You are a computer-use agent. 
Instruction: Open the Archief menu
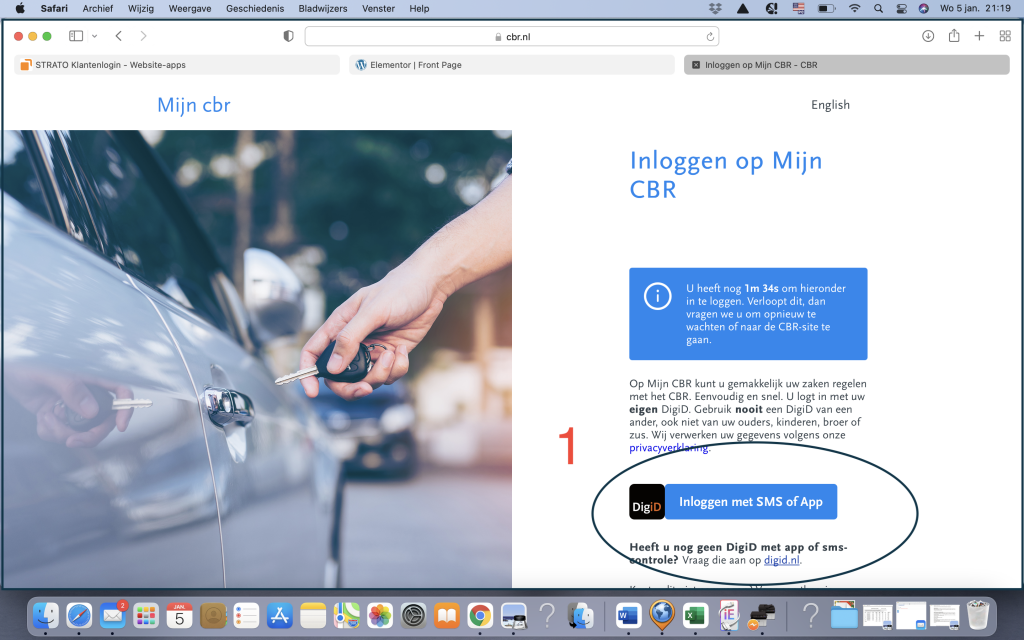97,8
